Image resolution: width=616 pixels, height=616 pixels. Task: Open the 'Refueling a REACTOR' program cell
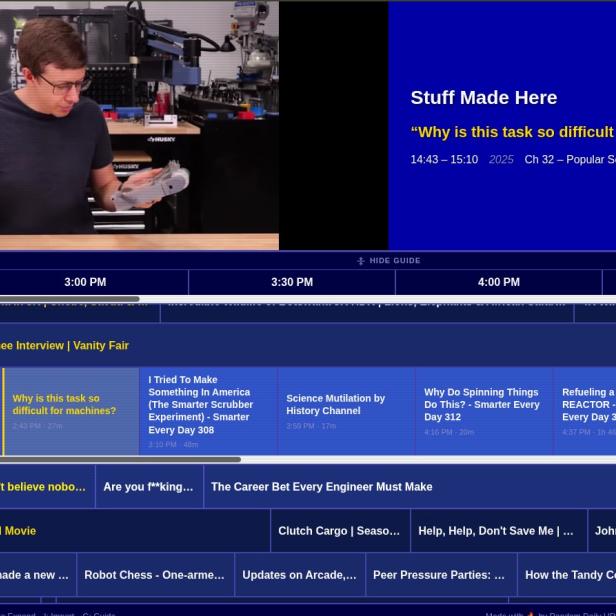(x=585, y=411)
